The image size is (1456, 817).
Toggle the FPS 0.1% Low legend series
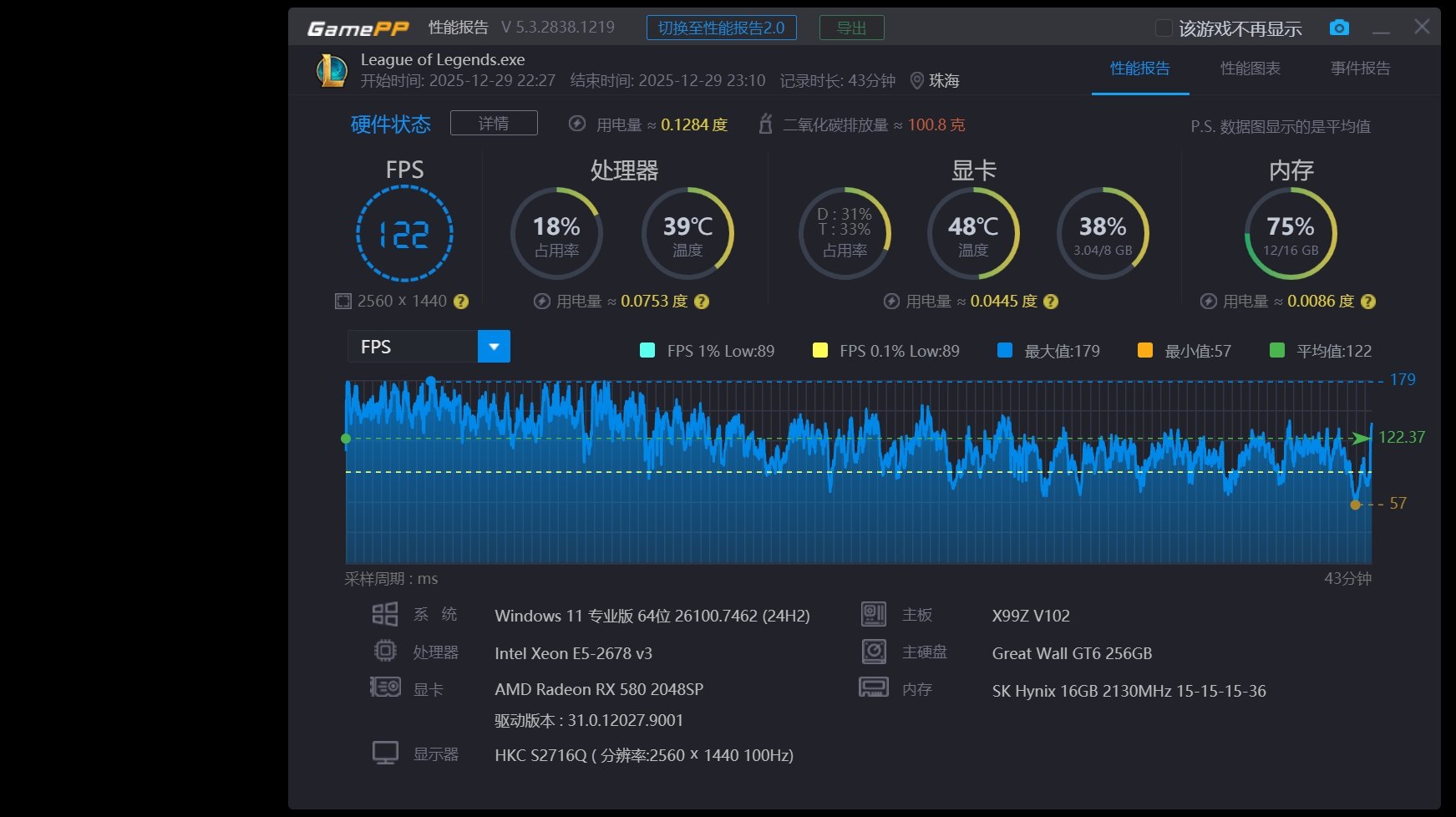(820, 351)
